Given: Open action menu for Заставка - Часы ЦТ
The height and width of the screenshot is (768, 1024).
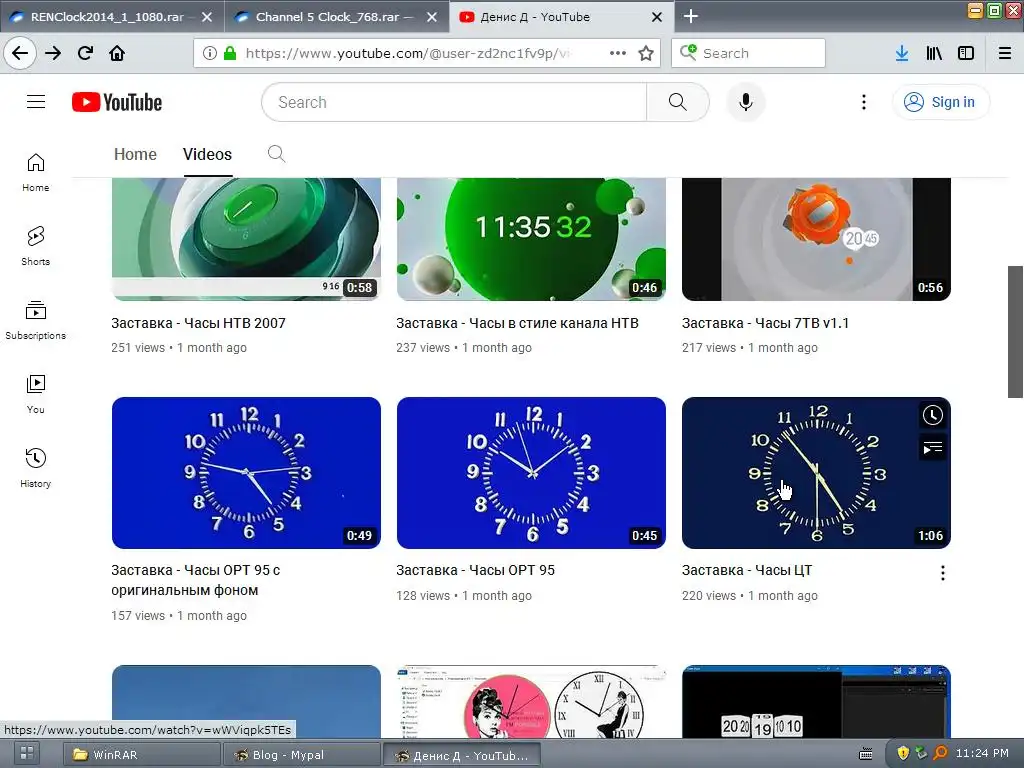Looking at the screenshot, I should coord(942,573).
